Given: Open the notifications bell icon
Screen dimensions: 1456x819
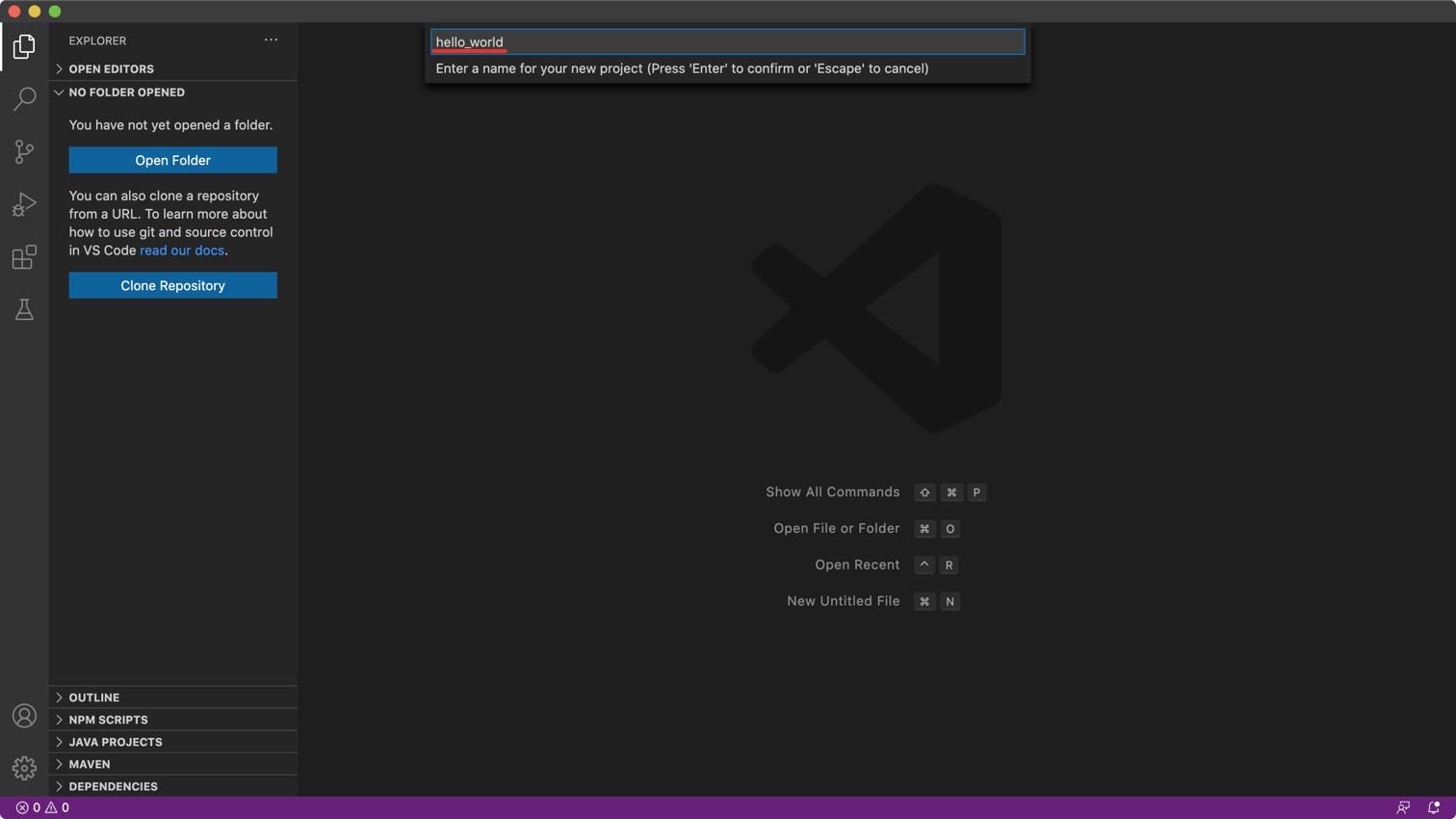Looking at the screenshot, I should pyautogui.click(x=1434, y=807).
